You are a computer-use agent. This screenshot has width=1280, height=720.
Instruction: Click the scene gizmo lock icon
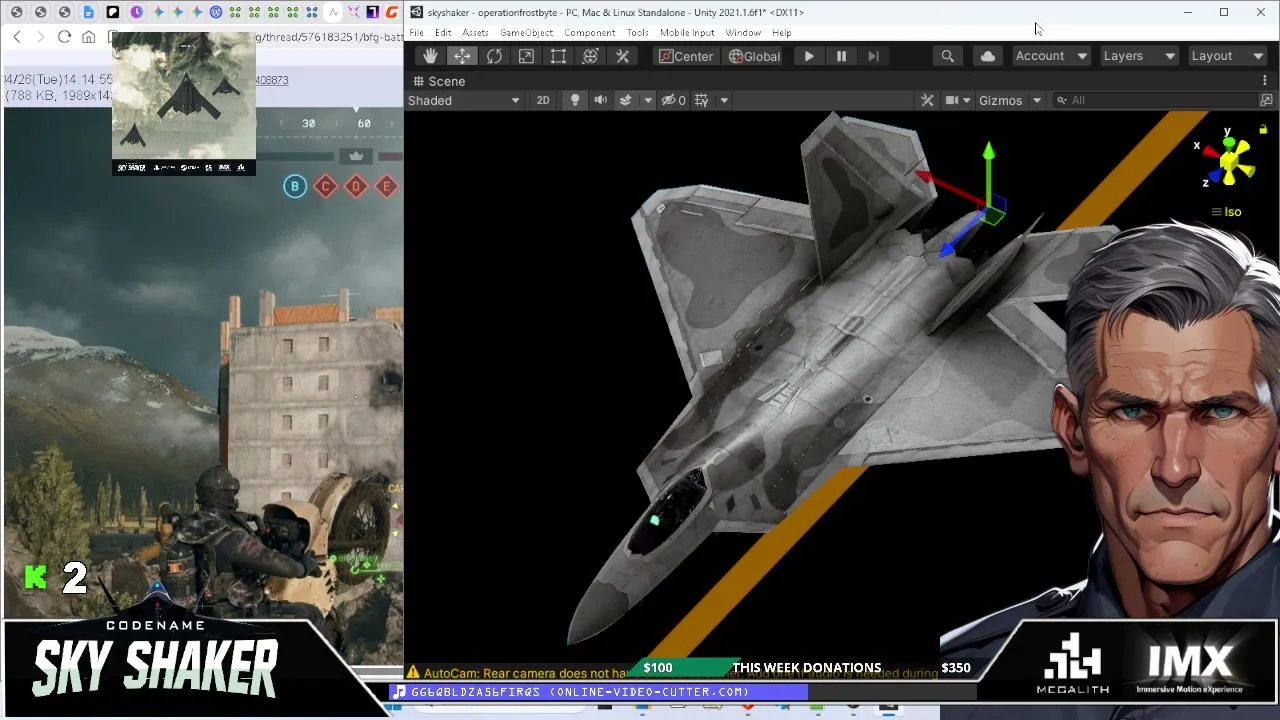[x=1263, y=129]
